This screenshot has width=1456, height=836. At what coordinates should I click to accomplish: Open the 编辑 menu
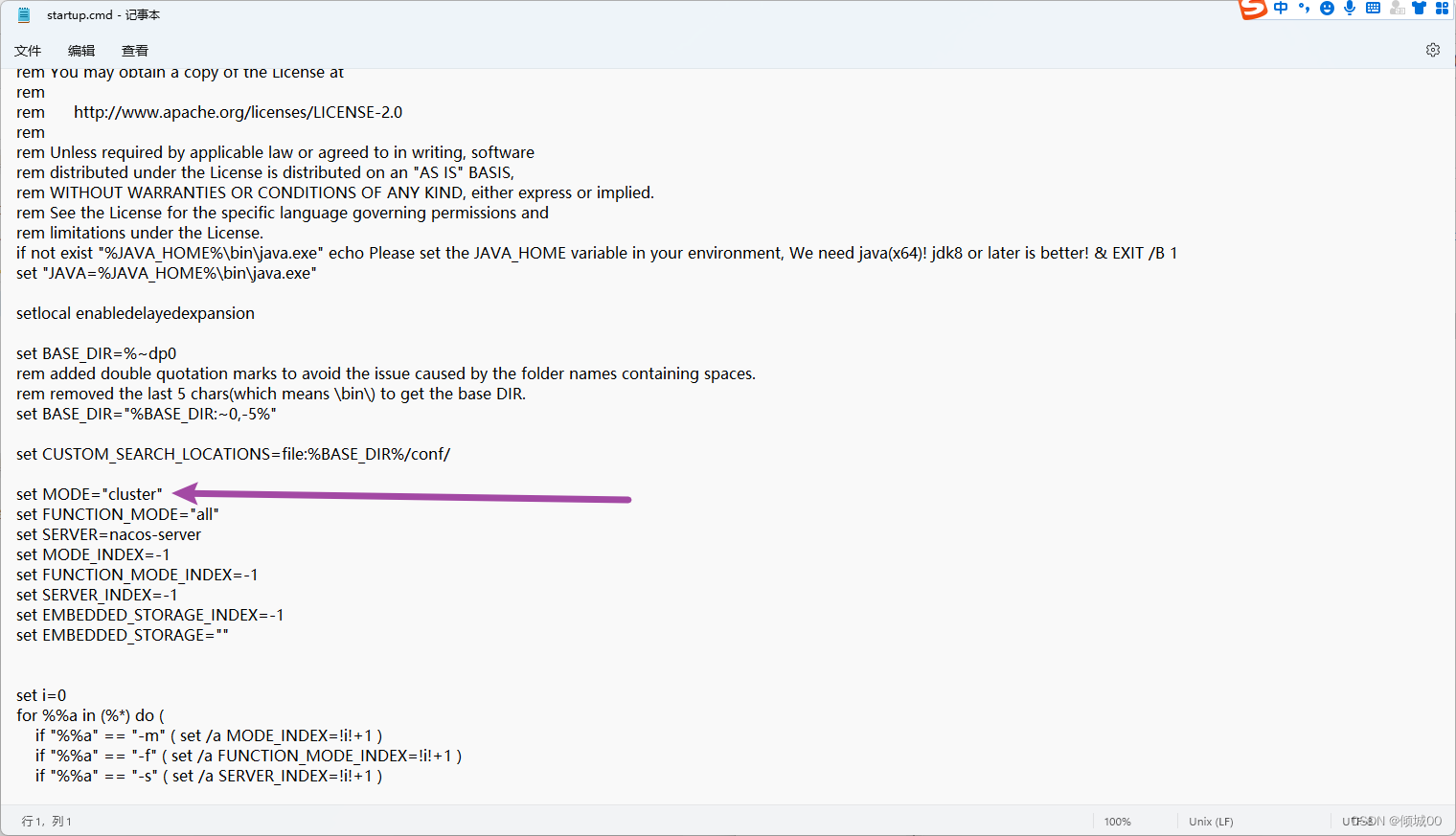(81, 51)
